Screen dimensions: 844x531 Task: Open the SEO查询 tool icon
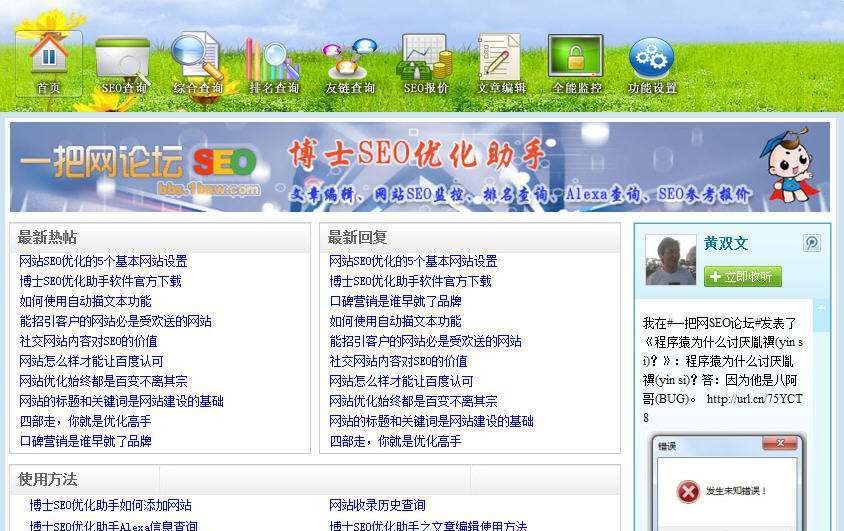[x=123, y=66]
